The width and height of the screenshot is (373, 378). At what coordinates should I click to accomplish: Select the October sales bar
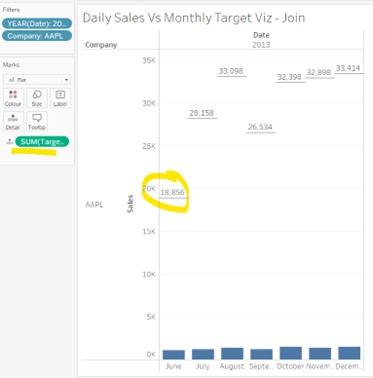[291, 353]
